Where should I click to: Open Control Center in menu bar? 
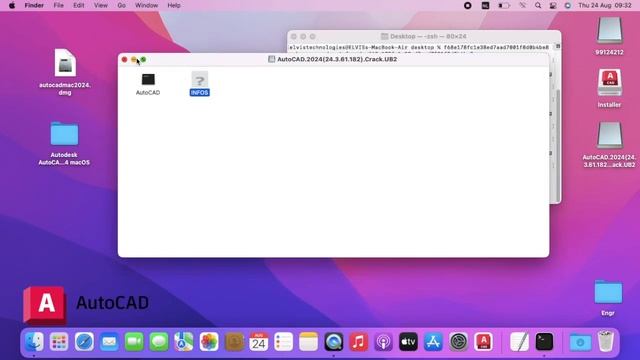click(553, 5)
